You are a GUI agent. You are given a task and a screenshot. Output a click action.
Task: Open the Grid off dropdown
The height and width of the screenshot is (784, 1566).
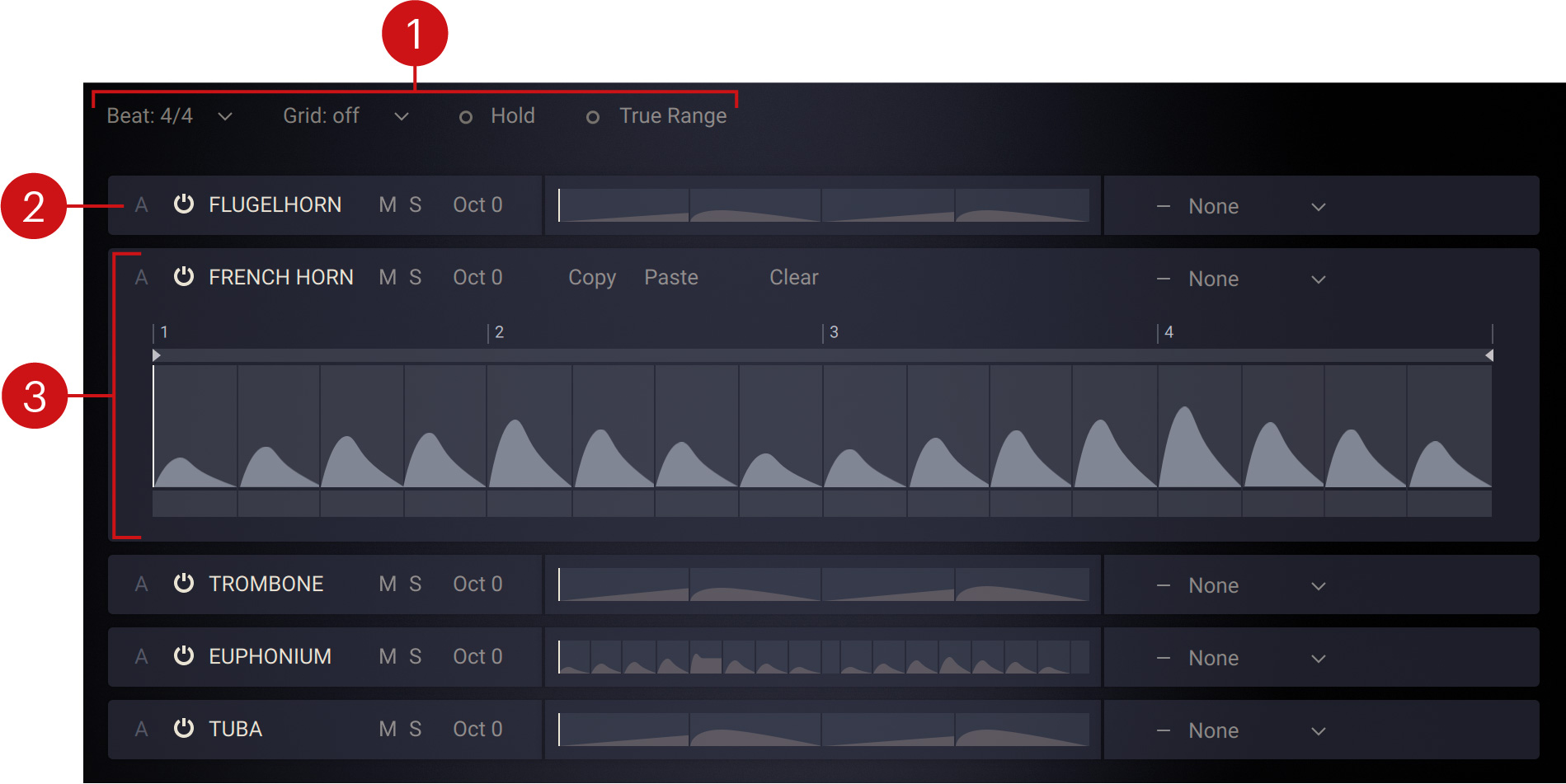pos(345,116)
